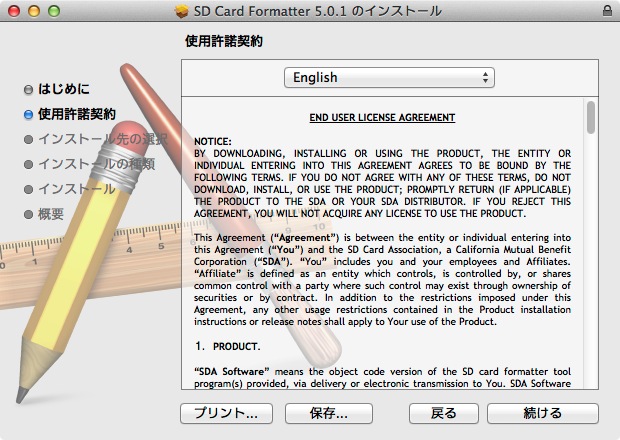
Task: Click the 概要 step in the sidebar
Action: click(x=51, y=214)
